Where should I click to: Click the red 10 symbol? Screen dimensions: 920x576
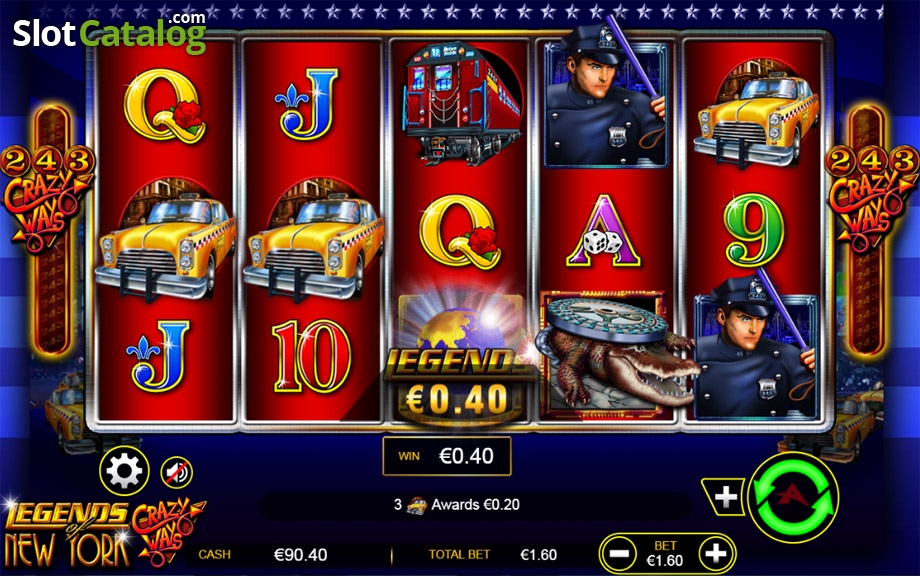tap(311, 357)
